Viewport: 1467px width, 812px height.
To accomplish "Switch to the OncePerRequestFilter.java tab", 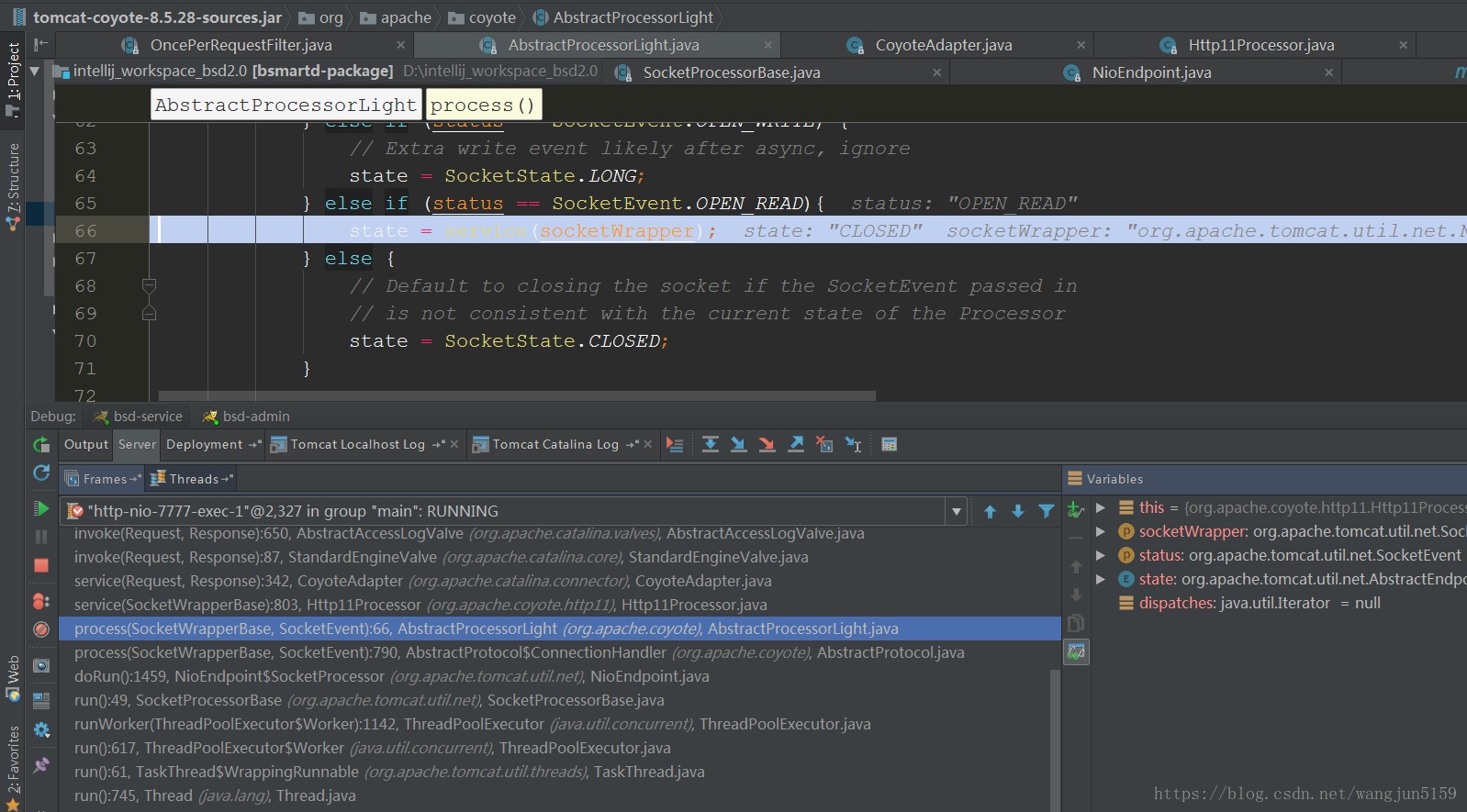I will click(x=241, y=45).
